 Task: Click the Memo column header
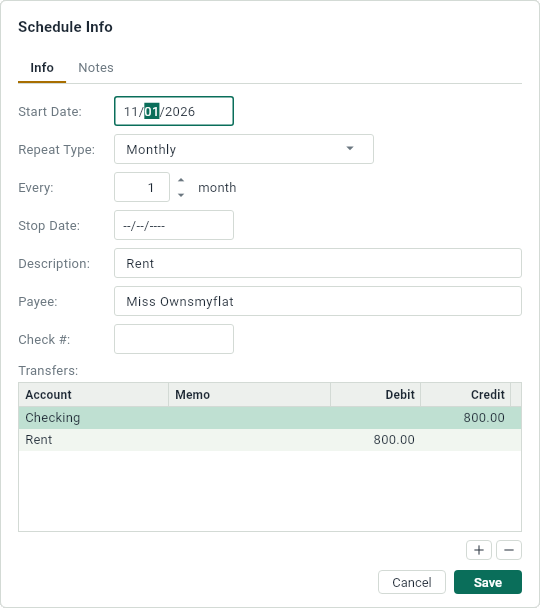point(249,394)
